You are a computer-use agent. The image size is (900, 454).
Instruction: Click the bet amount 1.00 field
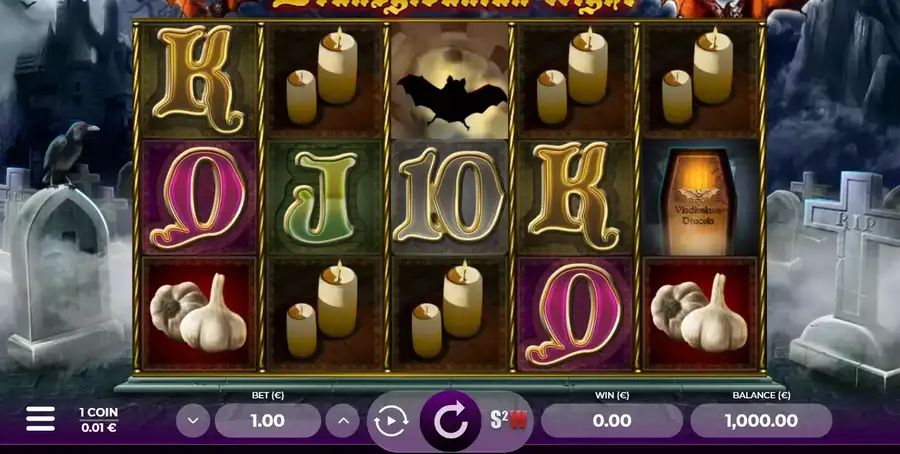coord(267,421)
